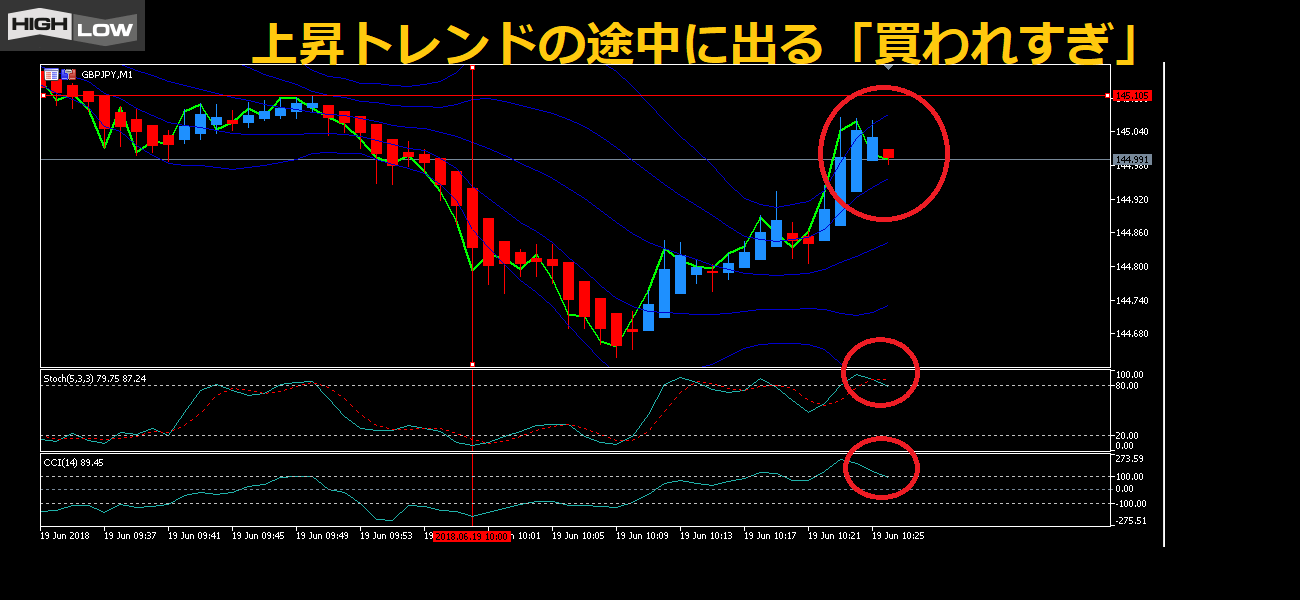
Task: Click the 80.00 level on Stochastic scale
Action: click(1129, 386)
